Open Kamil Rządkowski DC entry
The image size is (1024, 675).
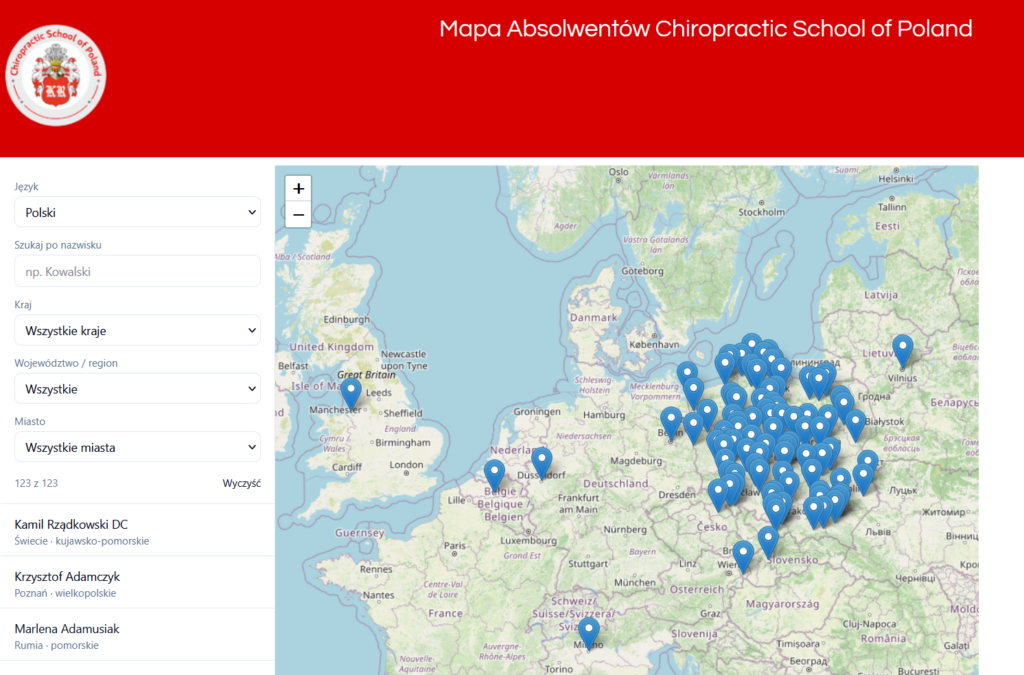pyautogui.click(x=137, y=531)
